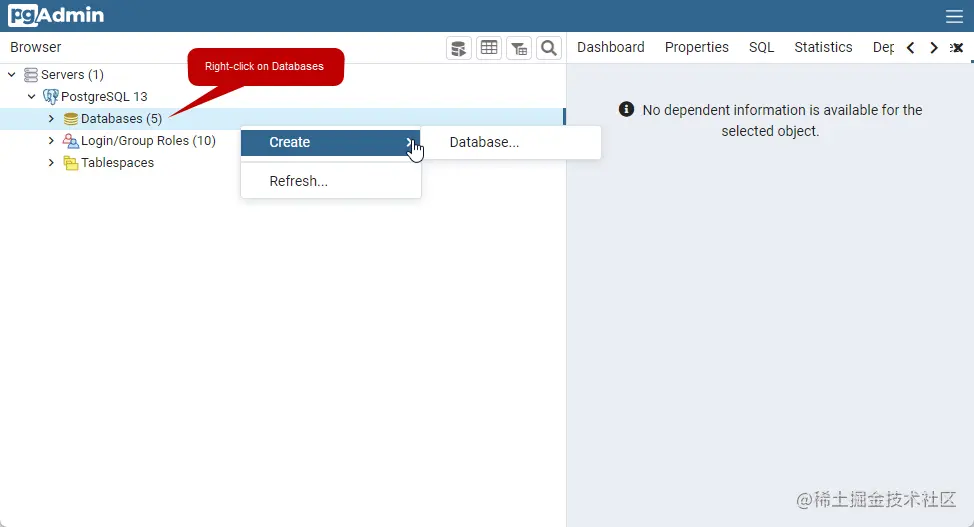Switch to the Dashboard tab
Viewport: 974px width, 527px height.
[611, 47]
